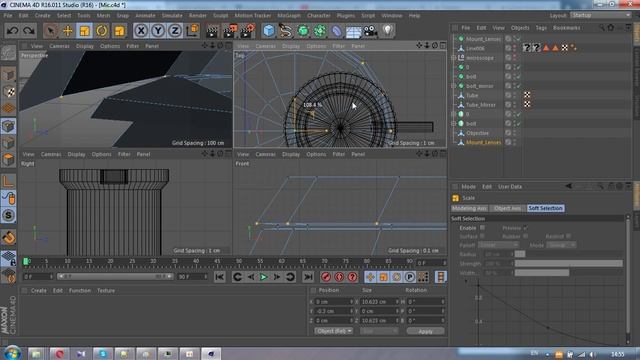
Task: Toggle the Z axis lock
Action: [175, 31]
